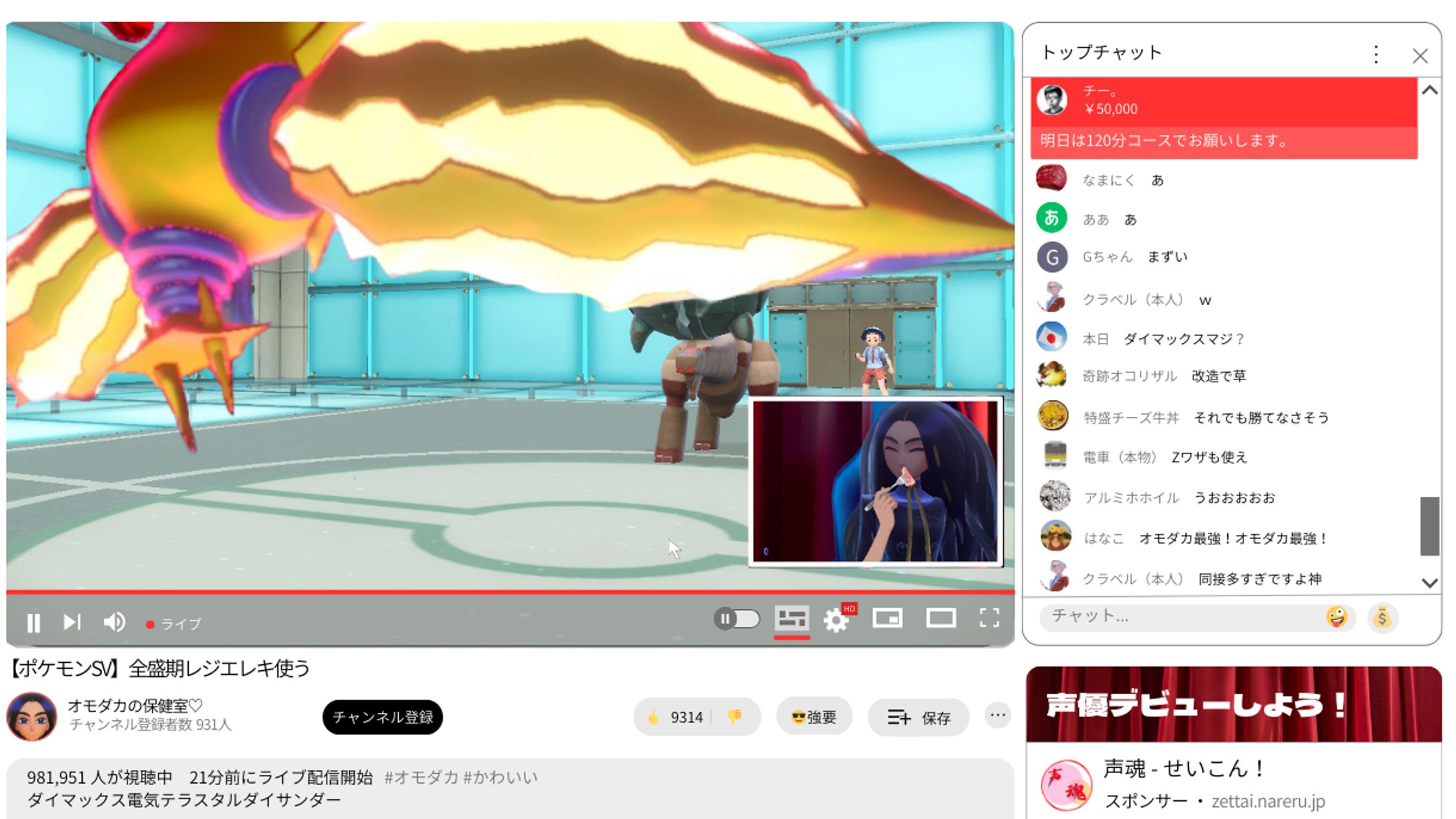This screenshot has height=819, width=1456.
Task: Open chat options three-dot menu
Action: 1376,55
